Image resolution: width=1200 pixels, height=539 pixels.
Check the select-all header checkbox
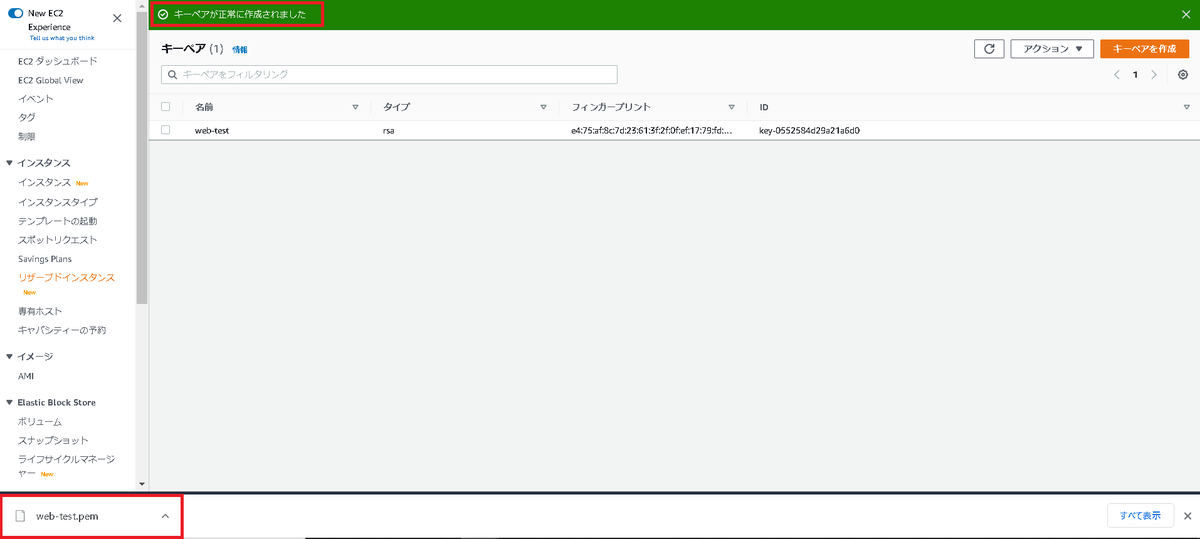coord(166,106)
